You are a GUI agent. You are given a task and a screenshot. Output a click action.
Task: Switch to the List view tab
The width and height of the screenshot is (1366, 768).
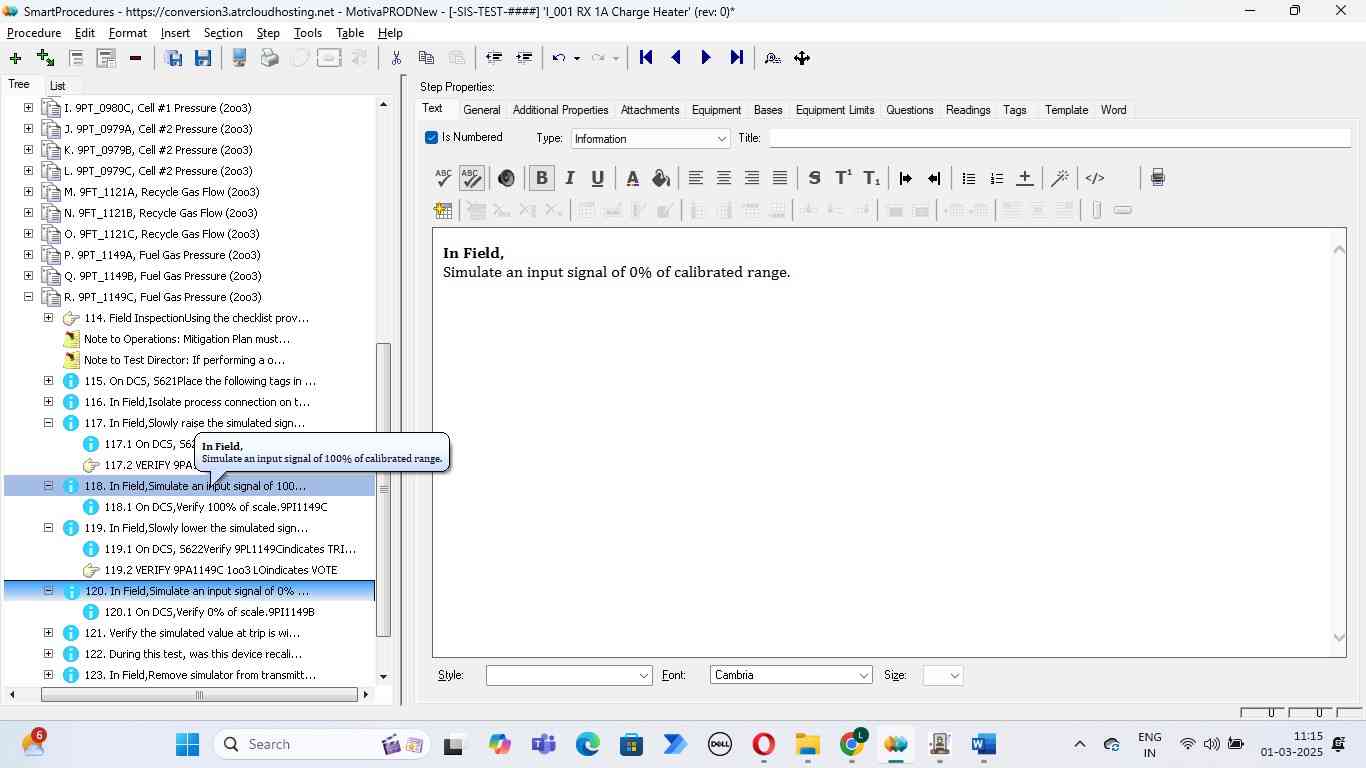(x=57, y=86)
